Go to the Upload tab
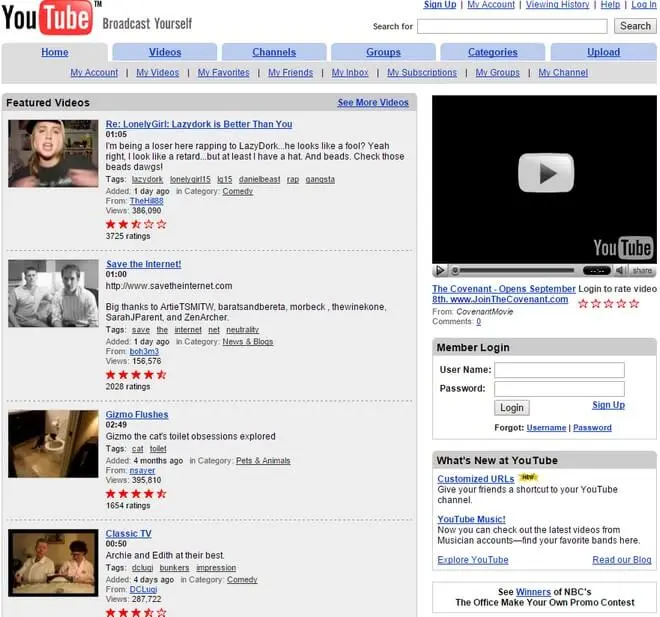This screenshot has height=617, width=660. (603, 52)
